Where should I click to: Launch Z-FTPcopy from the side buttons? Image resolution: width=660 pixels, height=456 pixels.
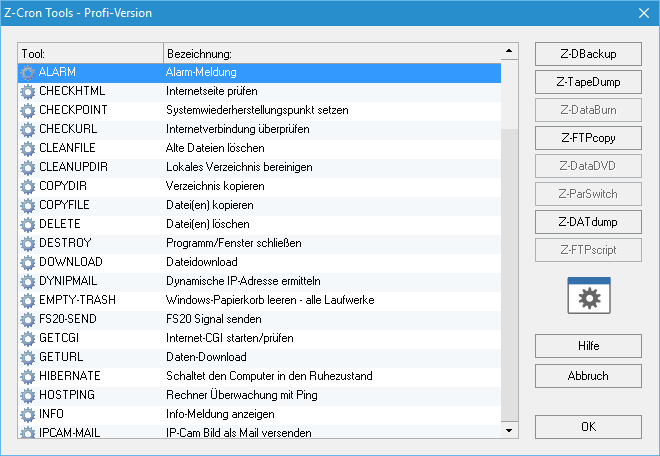(588, 138)
